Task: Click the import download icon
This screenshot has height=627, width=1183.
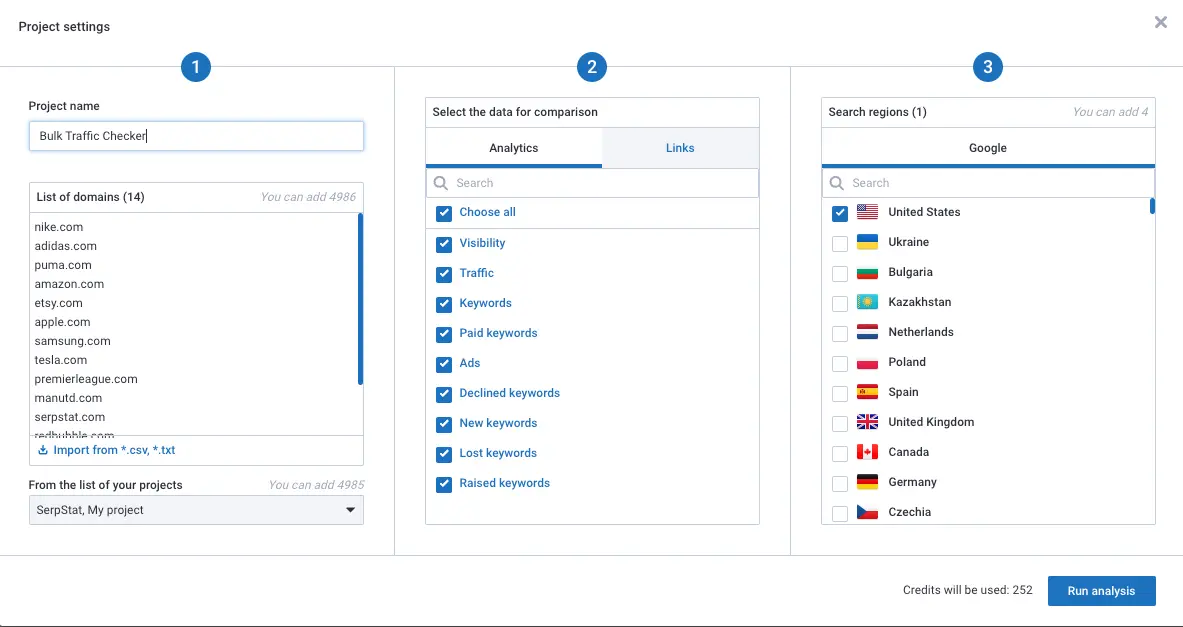Action: [x=43, y=451]
